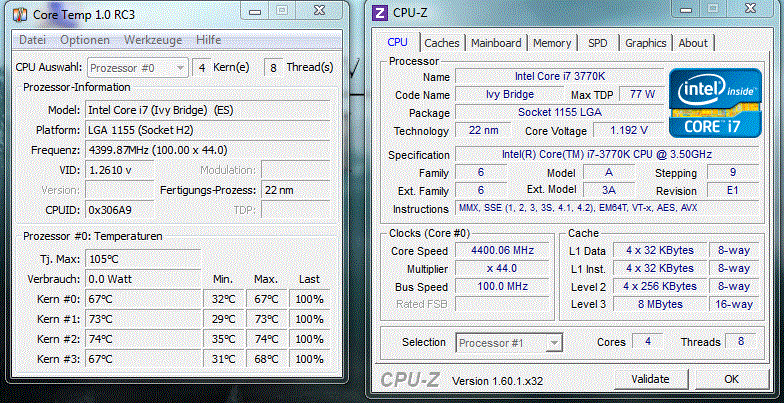
Task: Click the Frequenz field showing 4399.87MHz
Action: [x=208, y=150]
